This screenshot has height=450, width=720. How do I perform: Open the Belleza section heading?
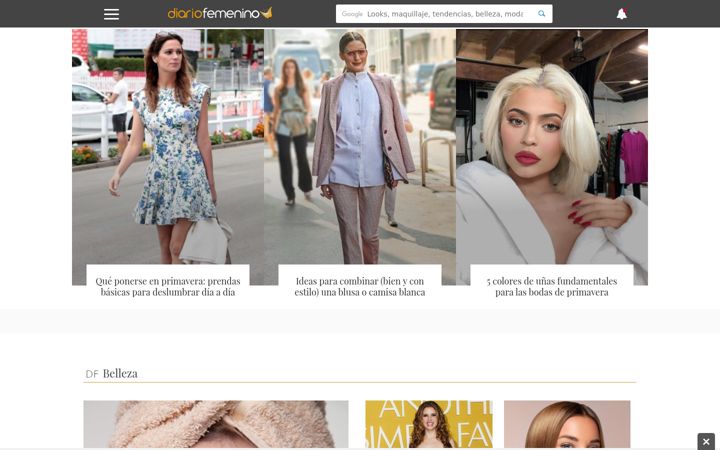120,373
